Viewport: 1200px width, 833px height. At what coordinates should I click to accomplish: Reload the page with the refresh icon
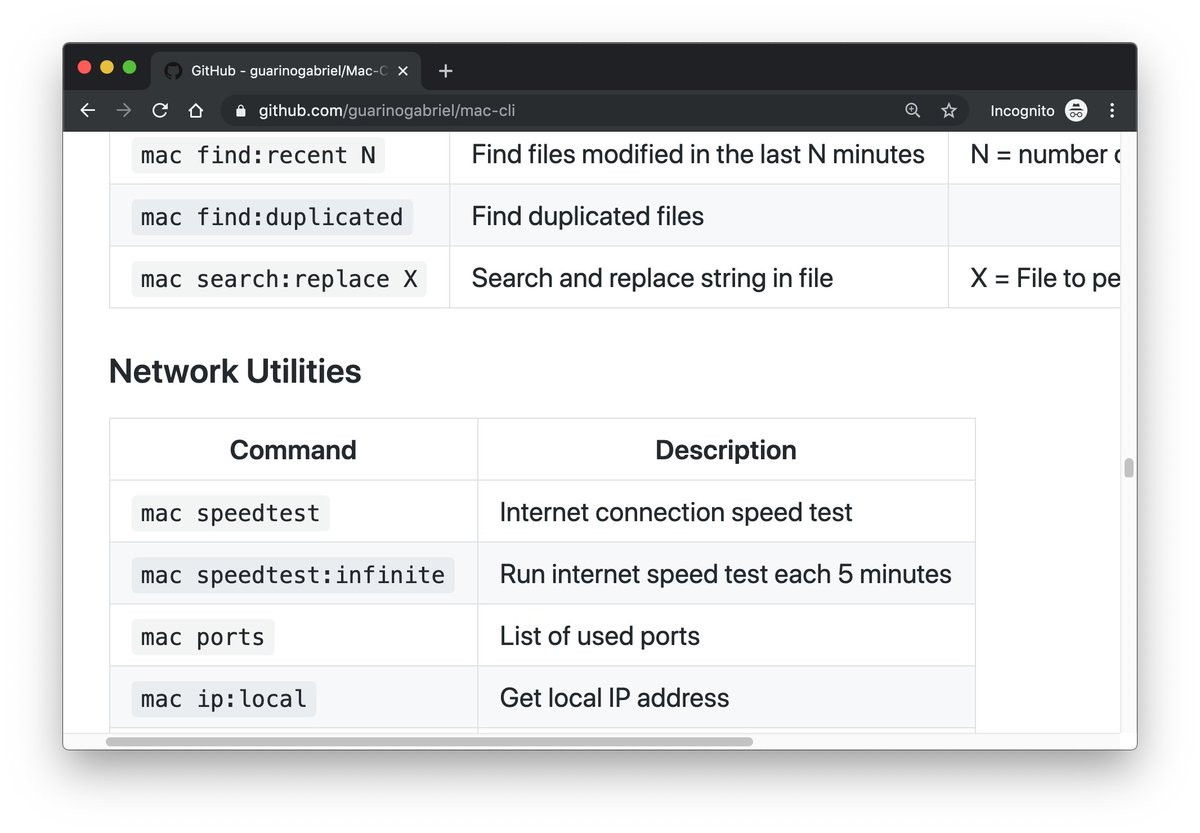(x=160, y=111)
